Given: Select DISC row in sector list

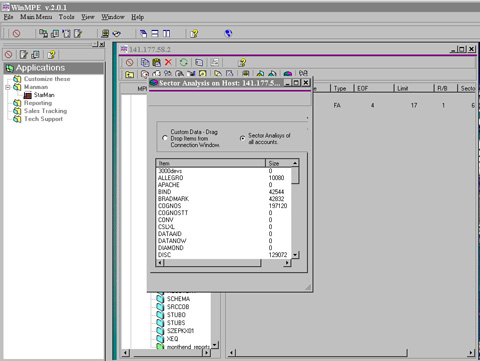Looking at the screenshot, I should [x=223, y=255].
